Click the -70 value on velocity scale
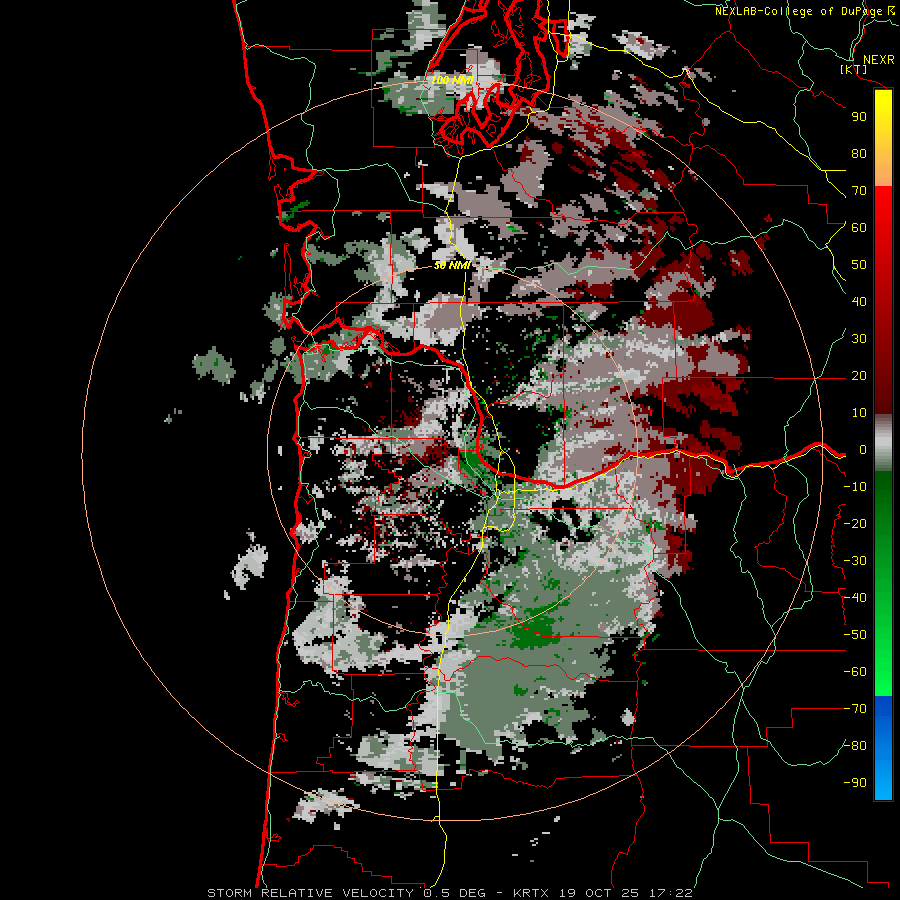This screenshot has width=900, height=900. 855,709
